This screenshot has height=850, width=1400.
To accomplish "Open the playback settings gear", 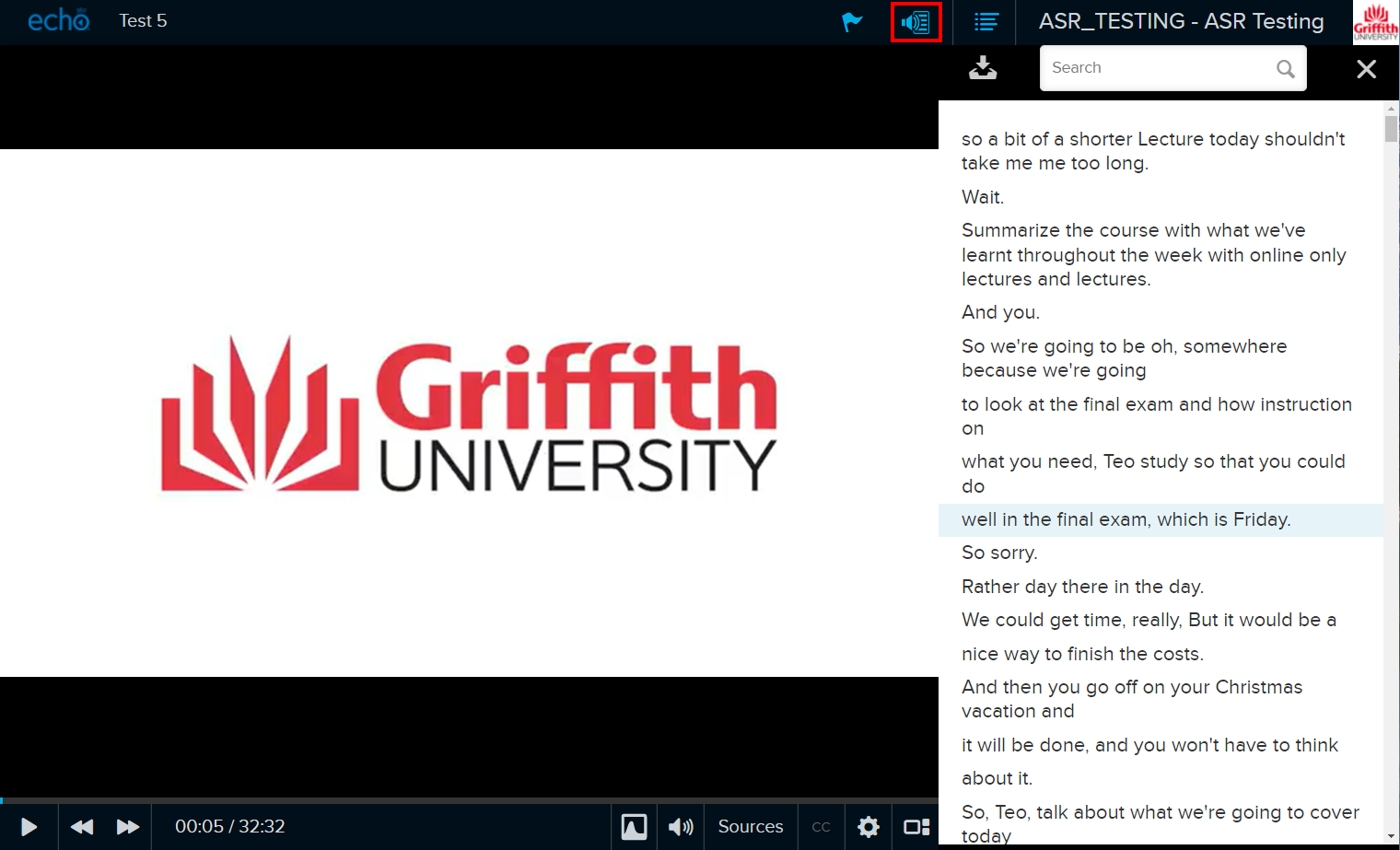I will pos(868,827).
